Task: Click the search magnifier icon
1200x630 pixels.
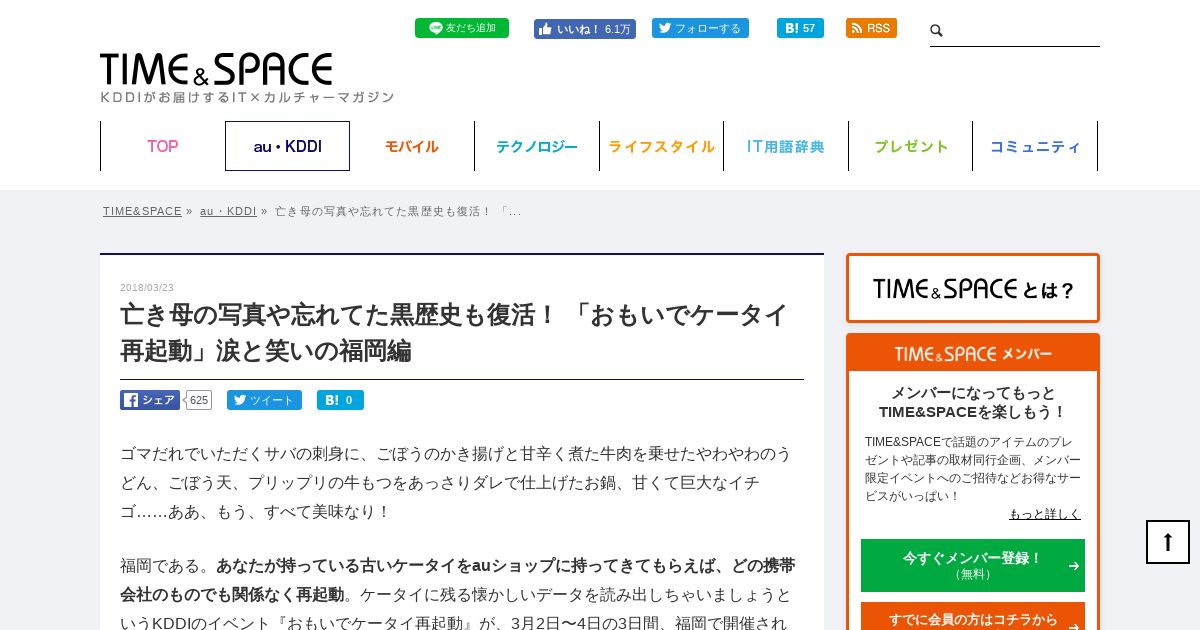Action: (937, 31)
